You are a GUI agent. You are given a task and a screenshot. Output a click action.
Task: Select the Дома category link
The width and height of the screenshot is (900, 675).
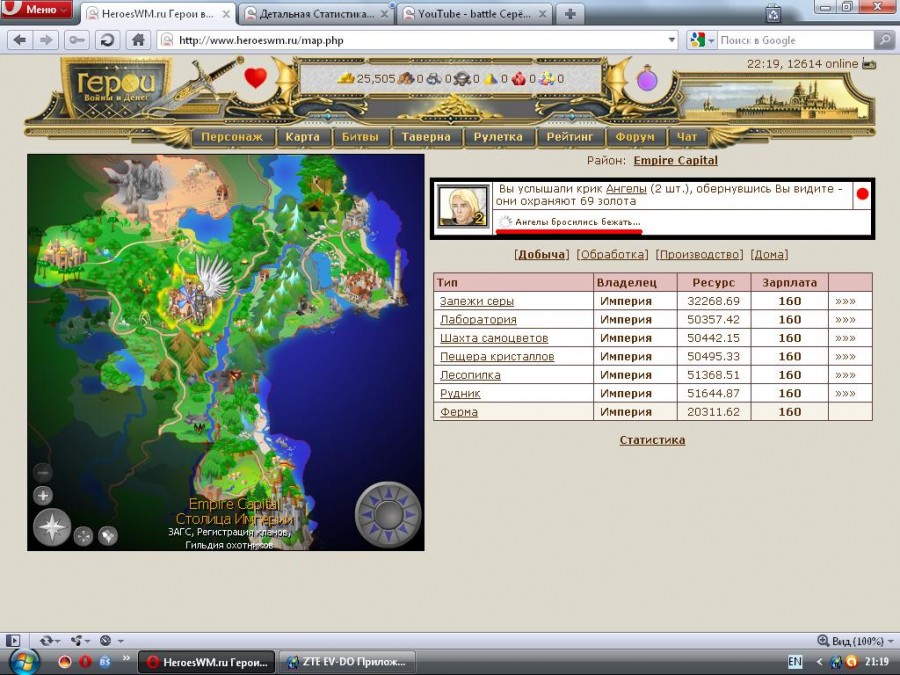pos(769,254)
